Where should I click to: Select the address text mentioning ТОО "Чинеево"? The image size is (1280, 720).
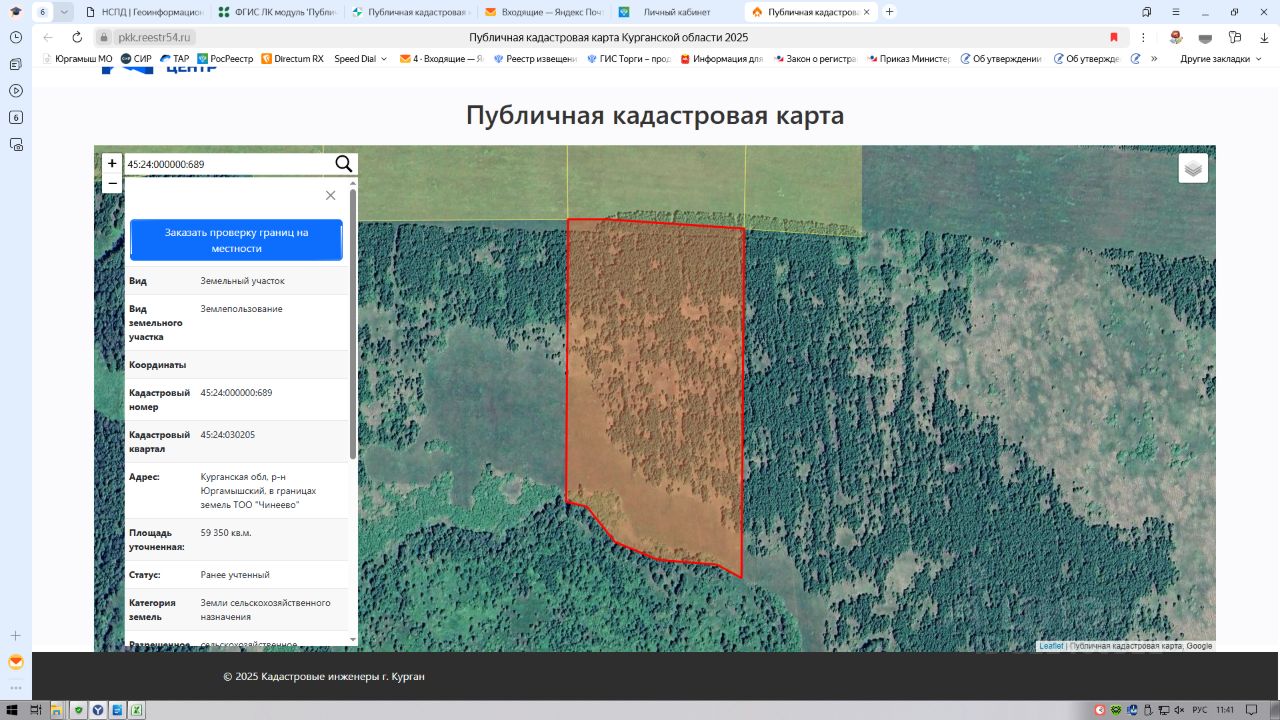258,491
